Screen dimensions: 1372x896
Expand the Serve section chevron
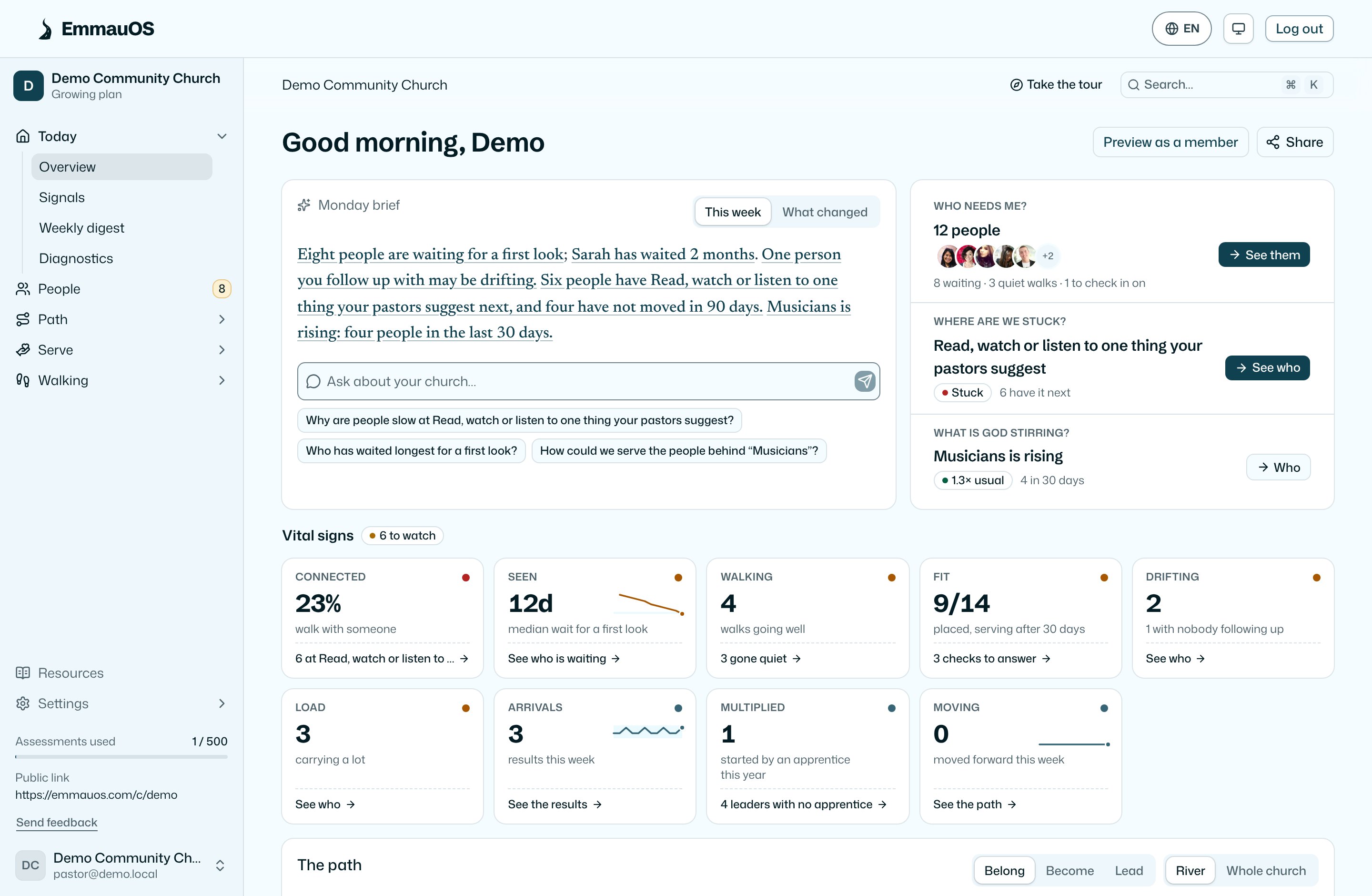click(x=222, y=350)
